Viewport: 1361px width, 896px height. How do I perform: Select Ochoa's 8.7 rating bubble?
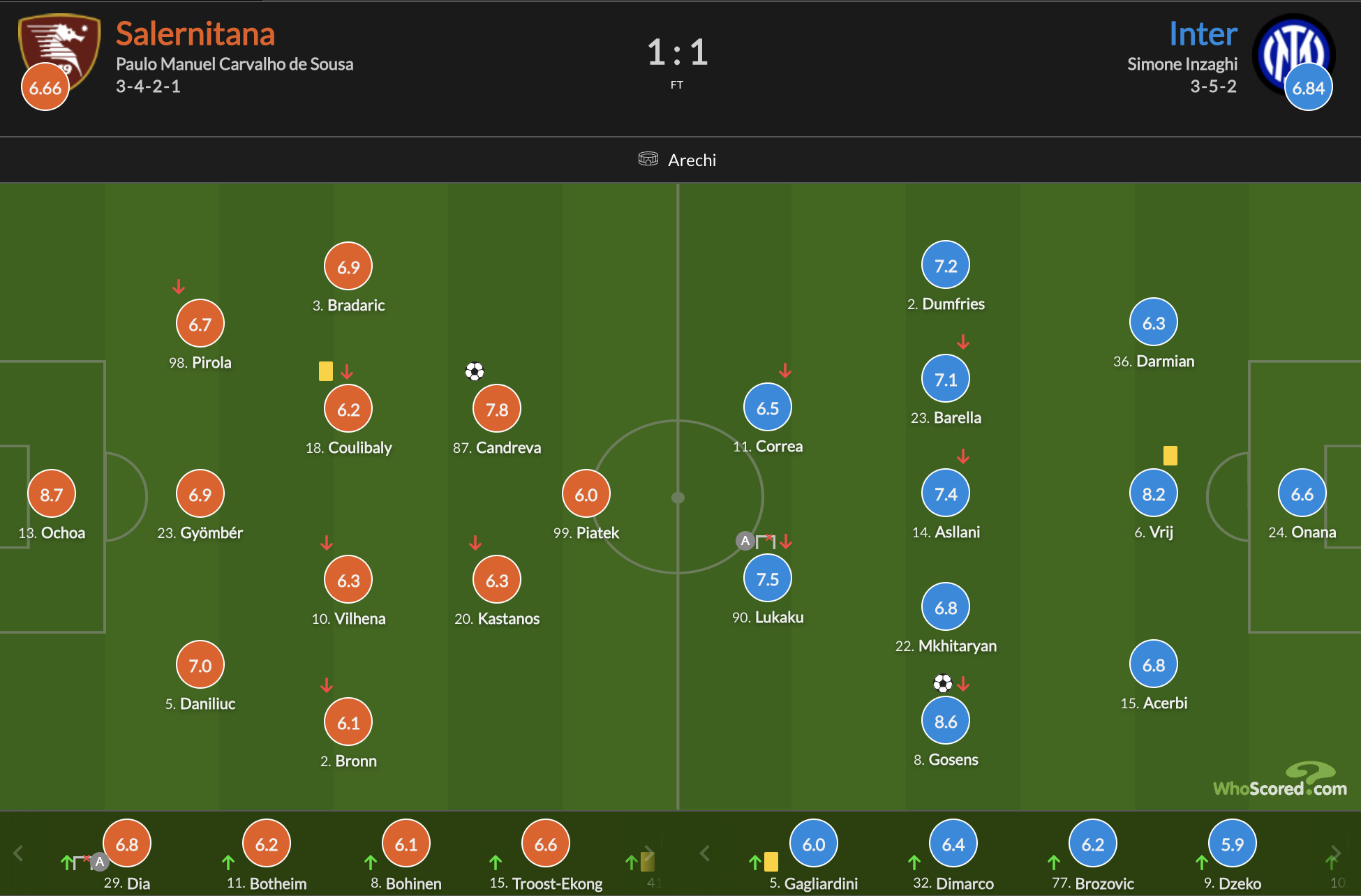(x=52, y=494)
